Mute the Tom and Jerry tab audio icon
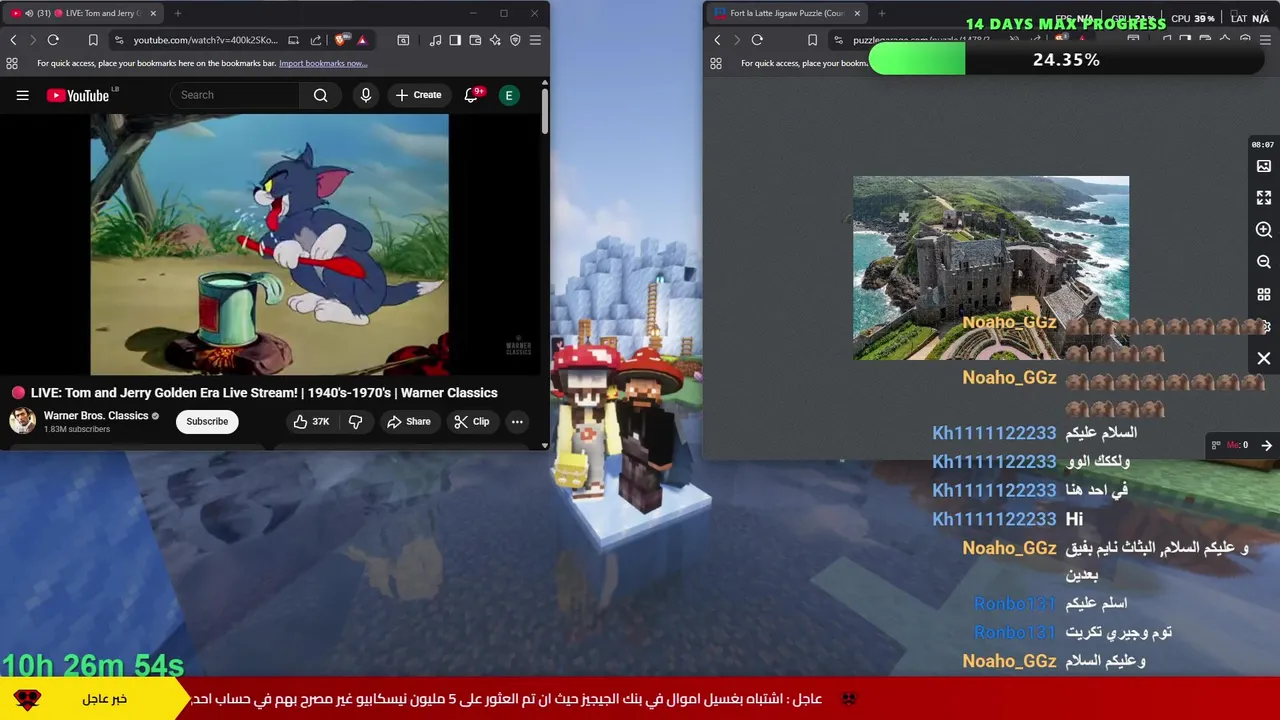The height and width of the screenshot is (720, 1280). [x=28, y=13]
